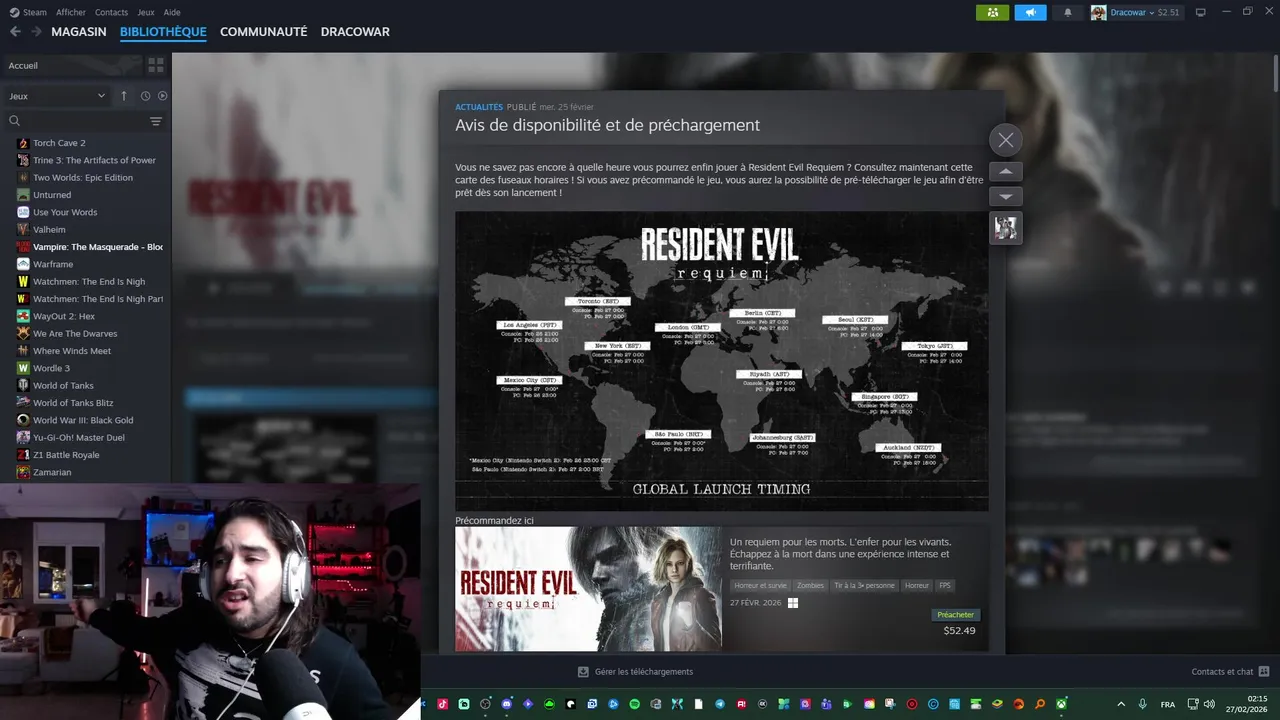Toggle sort order arrow in library sidebar
Viewport: 1280px width, 720px height.
124,96
